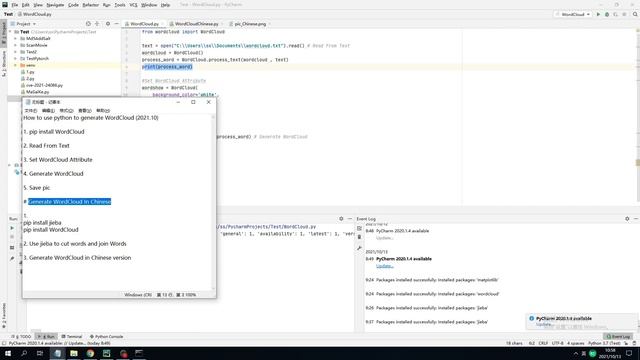Screen dimensions: 640x360
Task: Click the Update link under bold PyCharm 2020.1.4 available
Action: [x=384, y=266]
